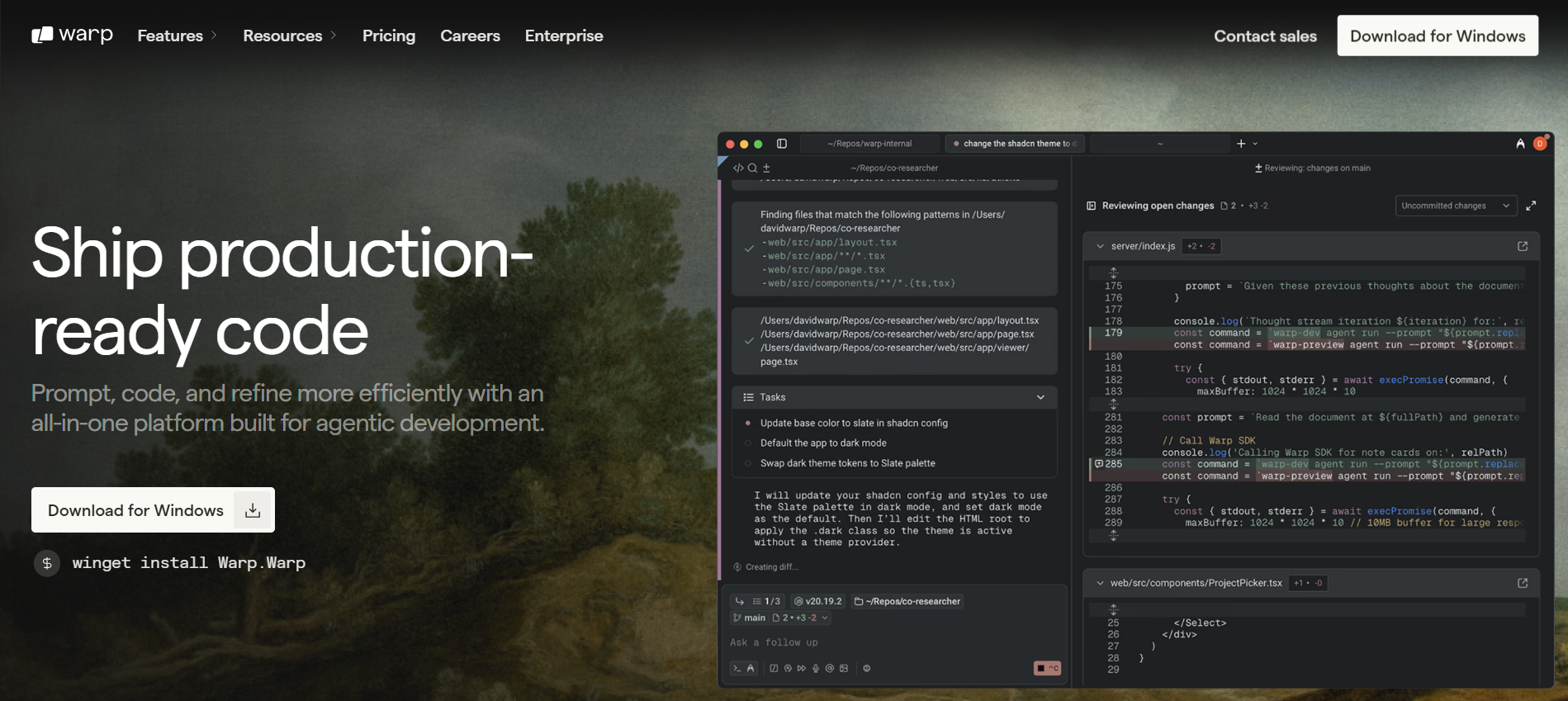Click the profile icon after slash command icon
This screenshot has height=701, width=1568.
point(788,668)
